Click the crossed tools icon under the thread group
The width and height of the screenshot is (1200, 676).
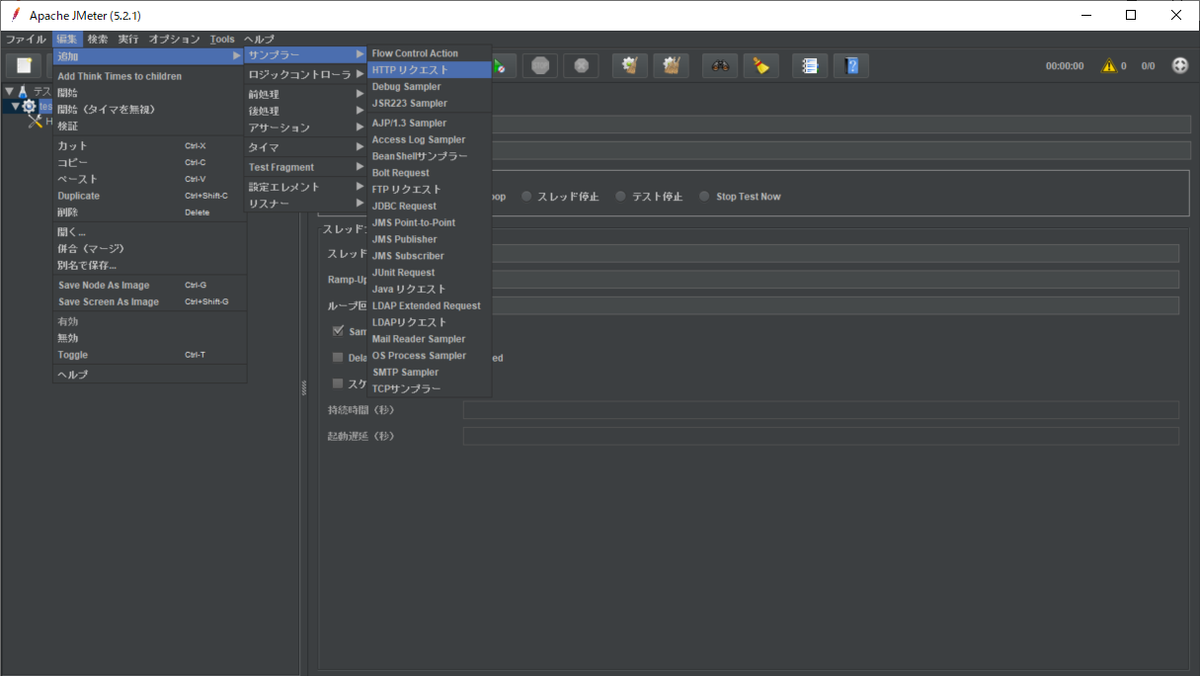(x=36, y=121)
